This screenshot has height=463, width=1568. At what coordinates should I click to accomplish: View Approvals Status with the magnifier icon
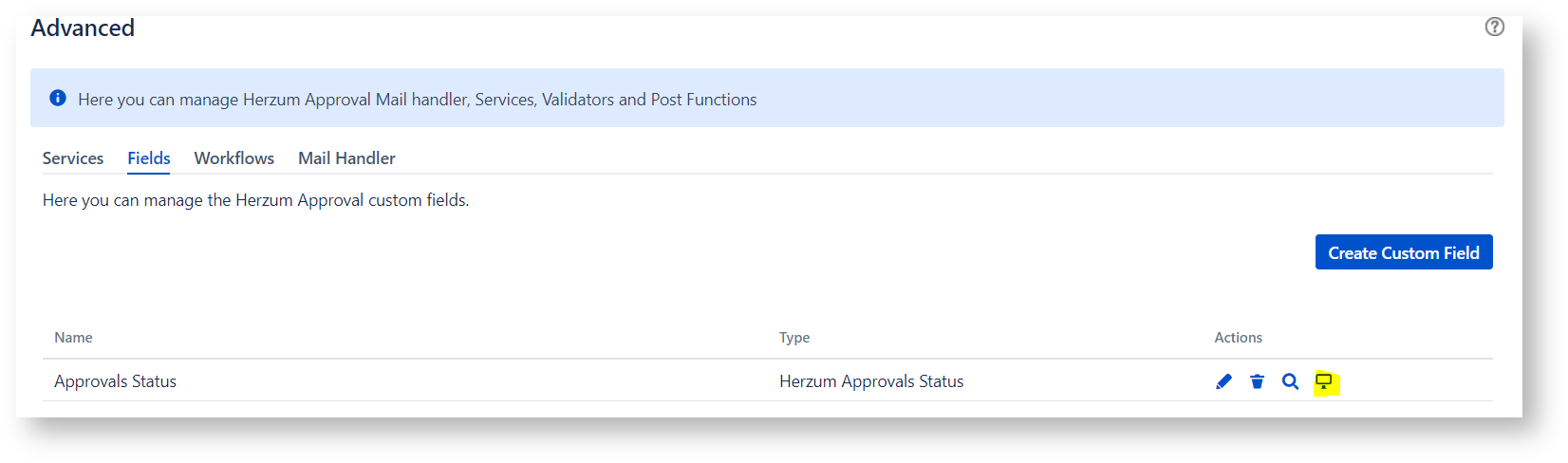(1290, 381)
